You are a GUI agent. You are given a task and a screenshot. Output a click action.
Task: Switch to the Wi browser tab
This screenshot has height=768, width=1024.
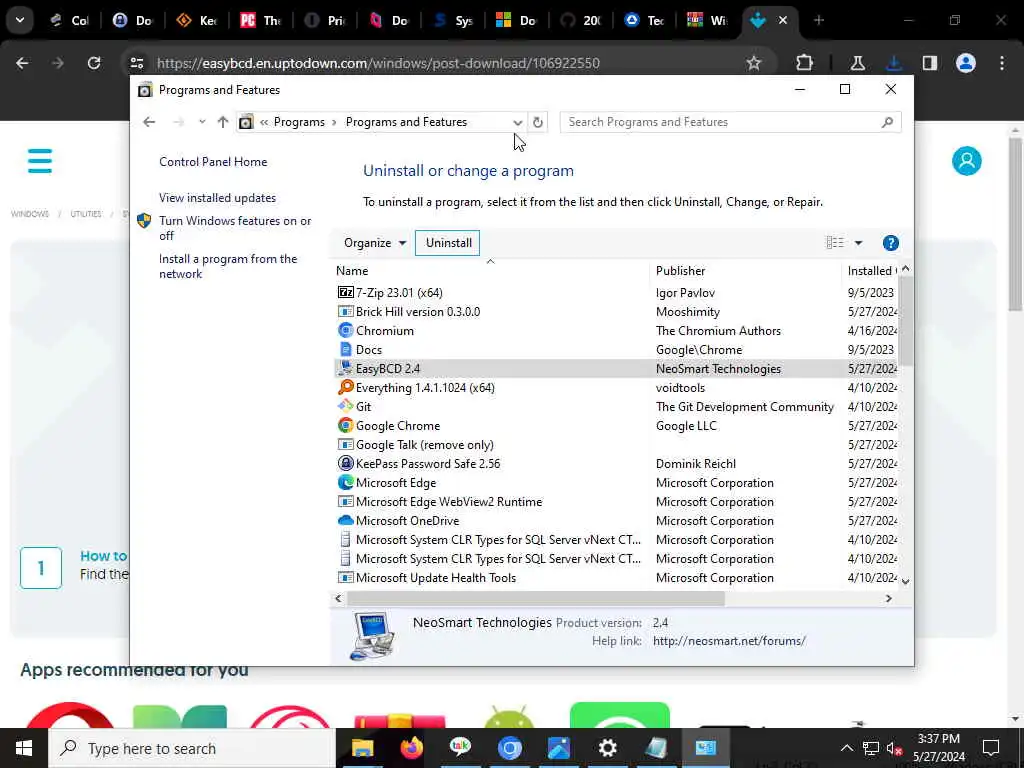(709, 20)
